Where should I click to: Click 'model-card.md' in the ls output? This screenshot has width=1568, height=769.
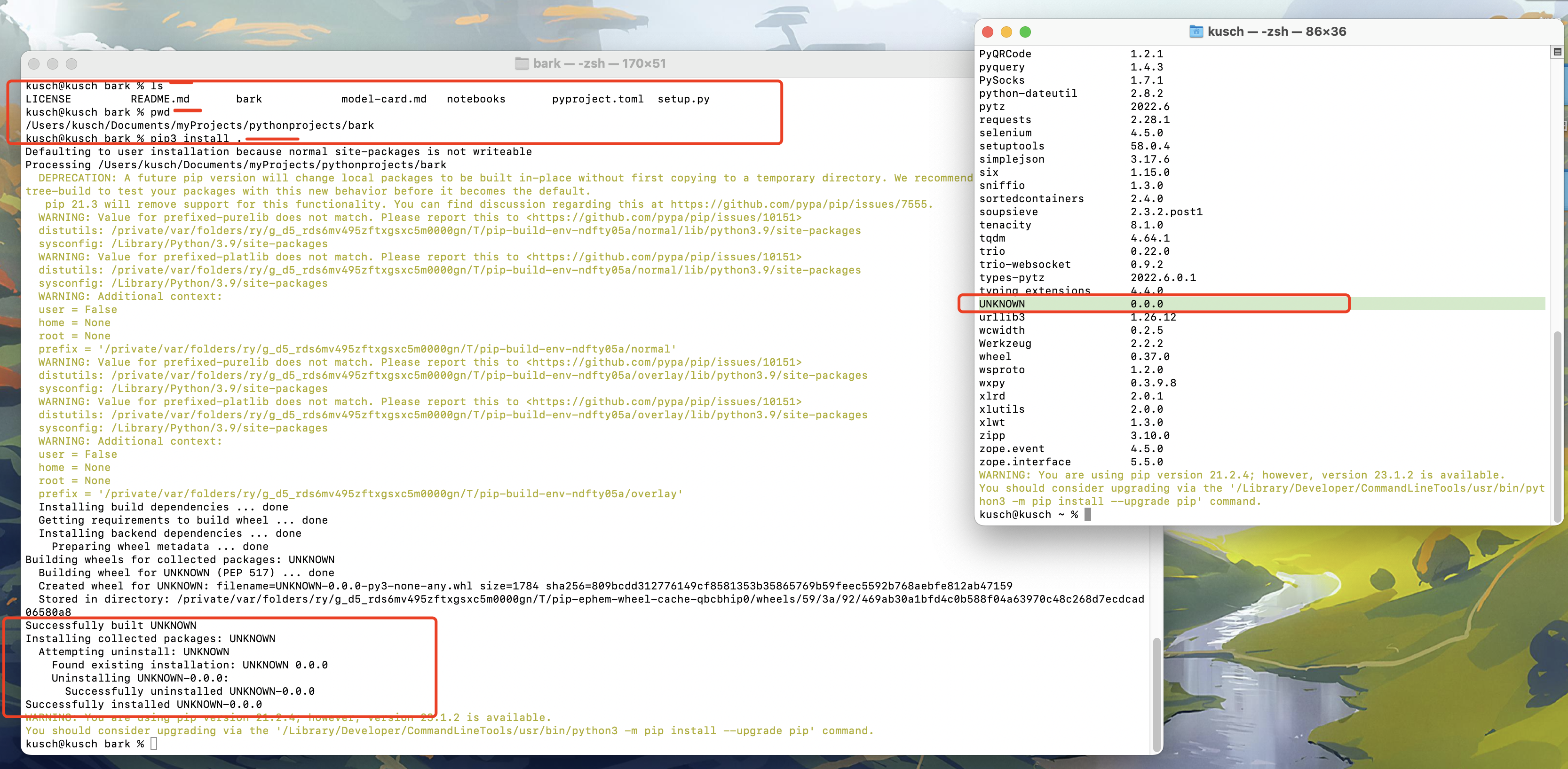tap(383, 99)
